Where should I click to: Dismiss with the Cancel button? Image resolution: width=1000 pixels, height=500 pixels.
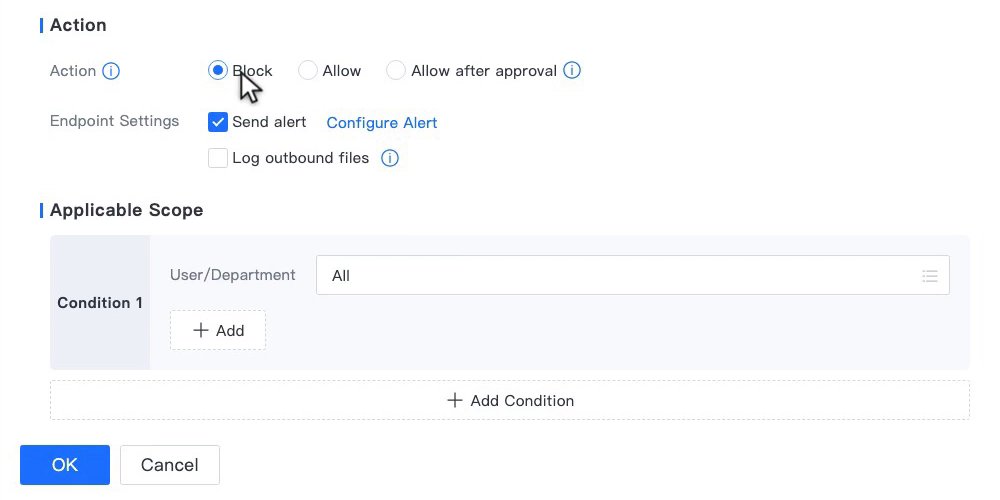tap(170, 465)
